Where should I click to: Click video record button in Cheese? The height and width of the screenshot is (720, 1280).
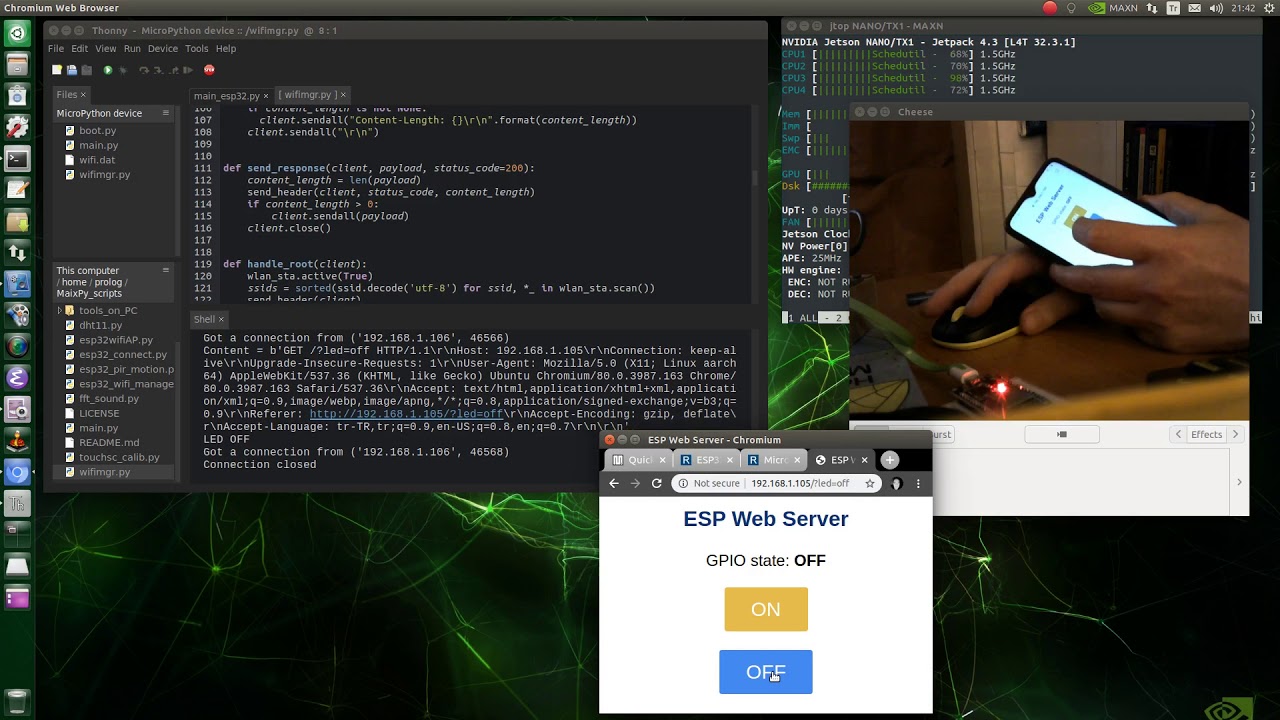pos(1062,434)
